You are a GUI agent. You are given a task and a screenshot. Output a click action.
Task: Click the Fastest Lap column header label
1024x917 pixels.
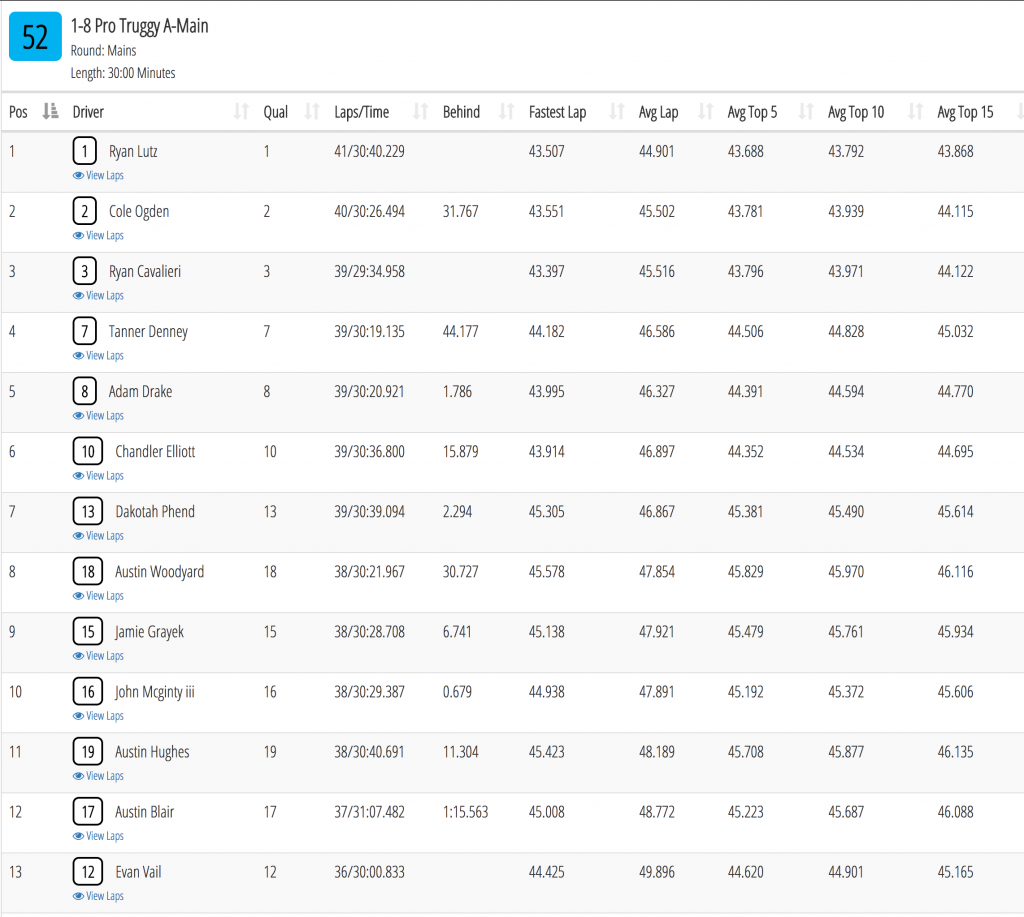(x=558, y=112)
